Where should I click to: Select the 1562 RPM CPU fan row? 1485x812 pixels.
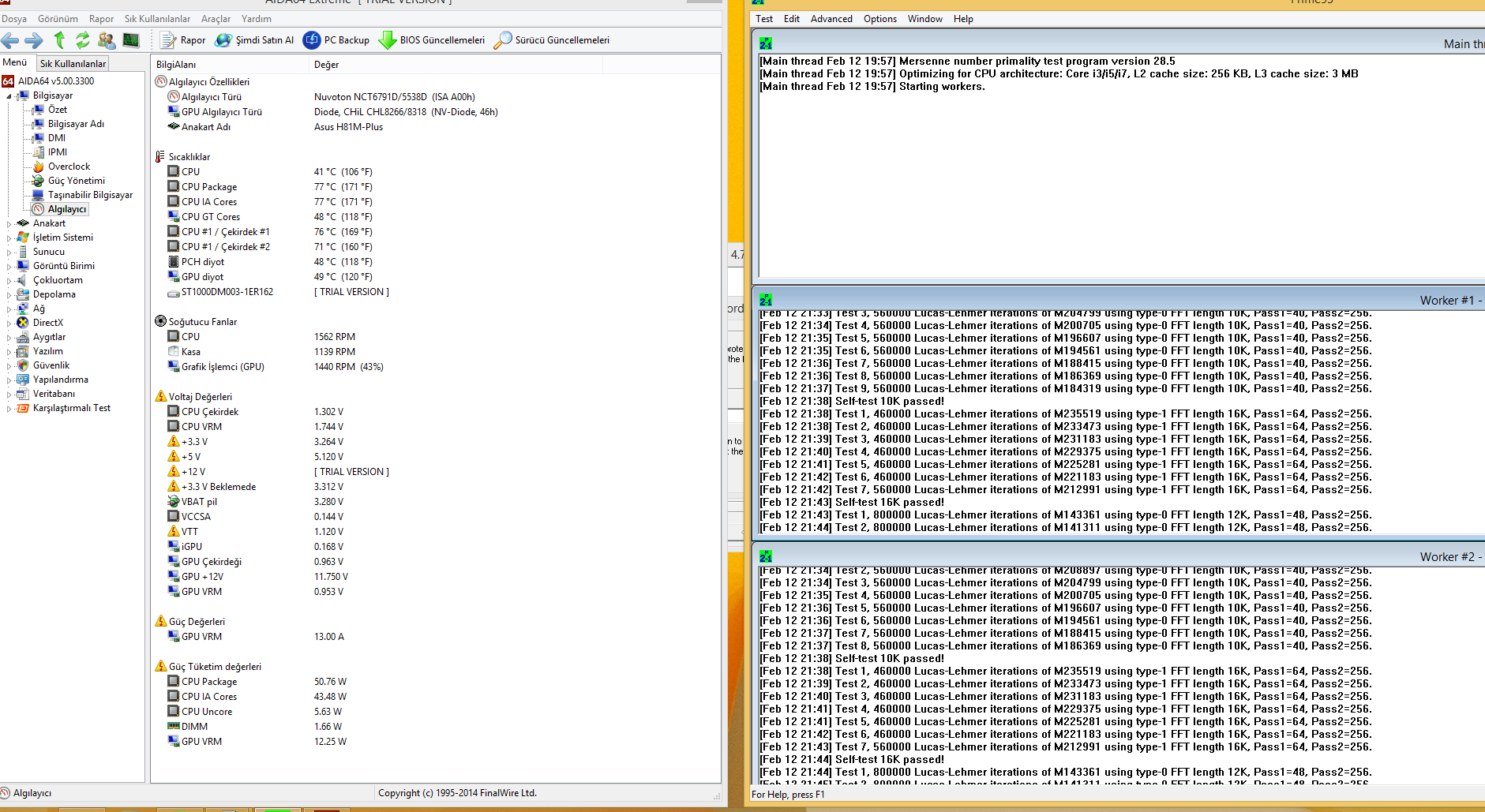tap(436, 337)
